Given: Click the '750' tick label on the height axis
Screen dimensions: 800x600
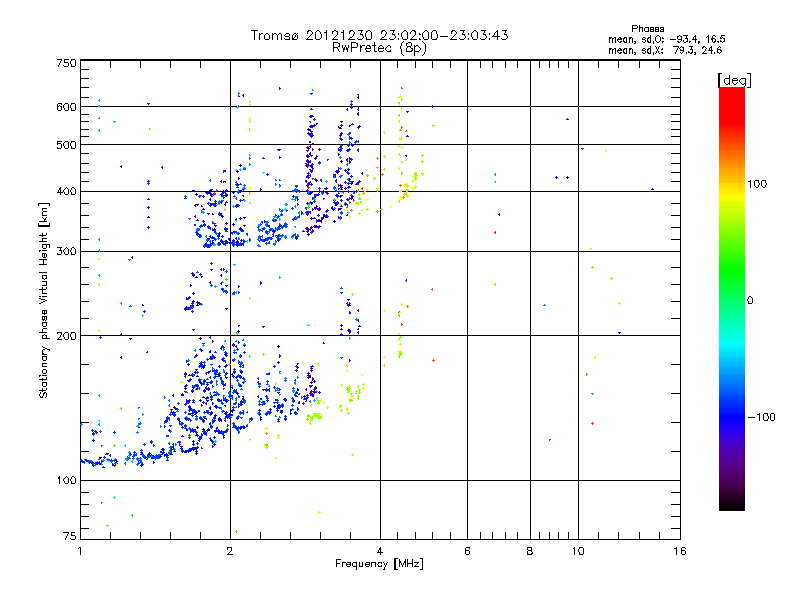Looking at the screenshot, I should tap(66, 63).
